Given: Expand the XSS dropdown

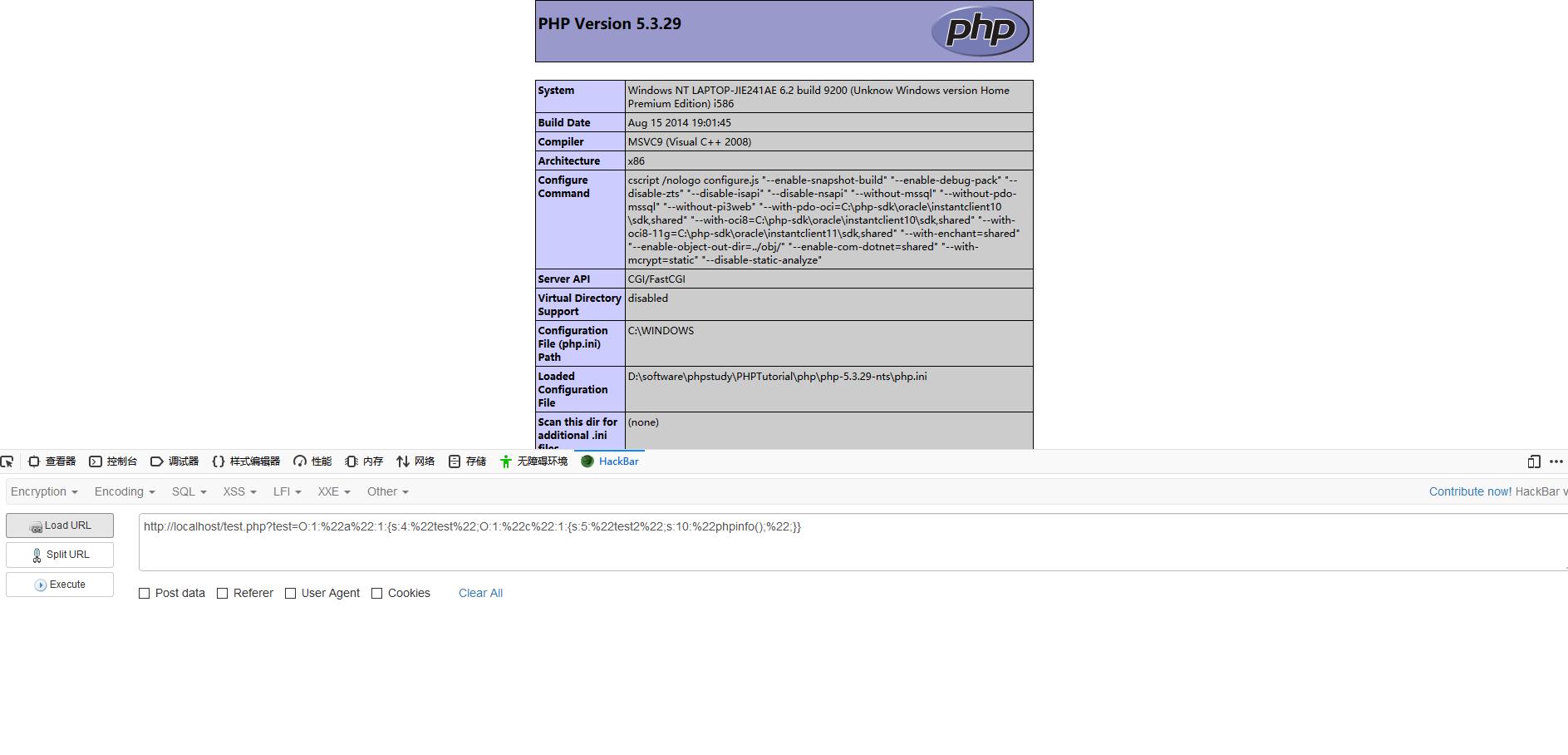Looking at the screenshot, I should 238,491.
